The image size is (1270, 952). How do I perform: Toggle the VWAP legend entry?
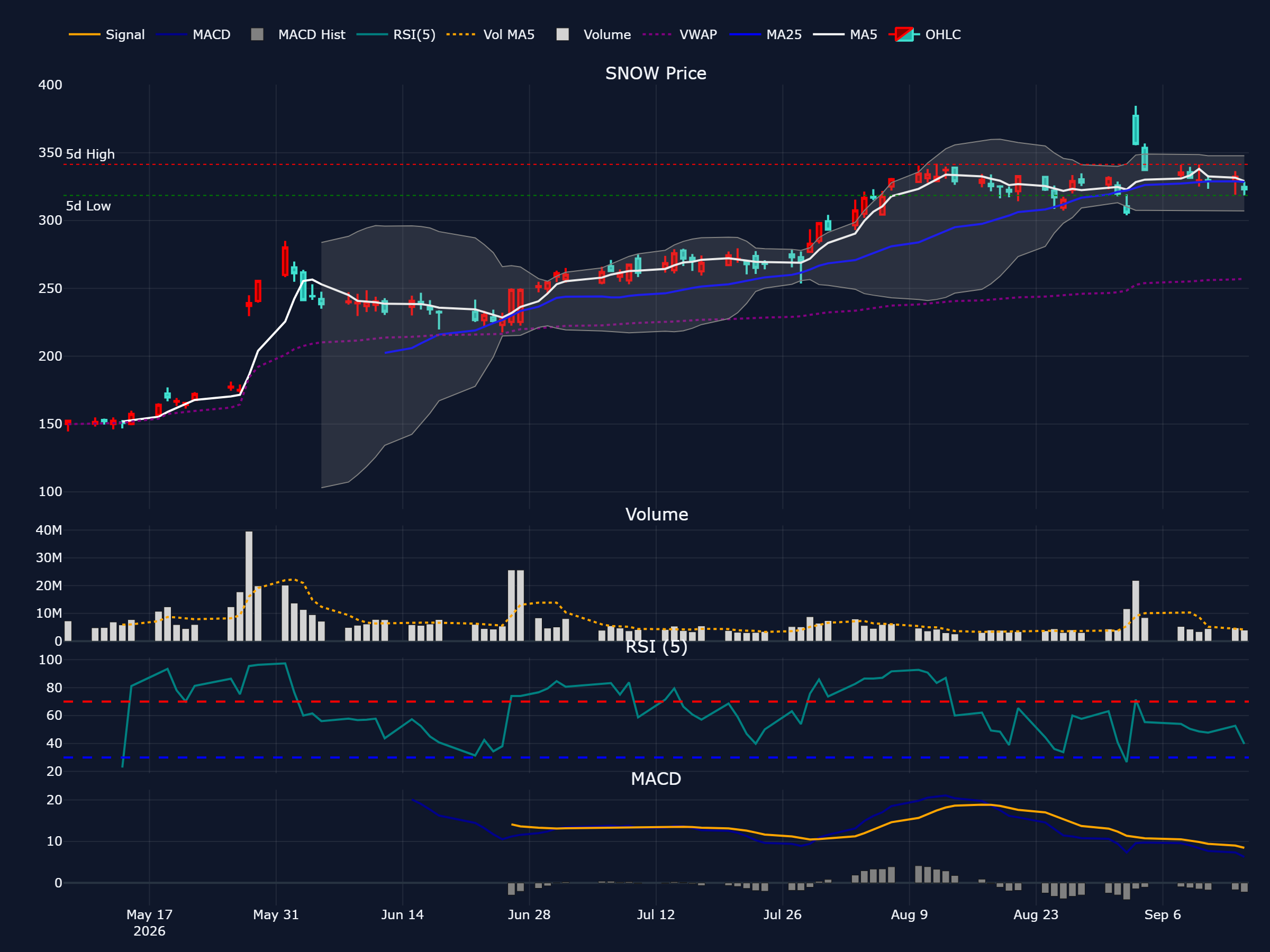click(x=681, y=34)
